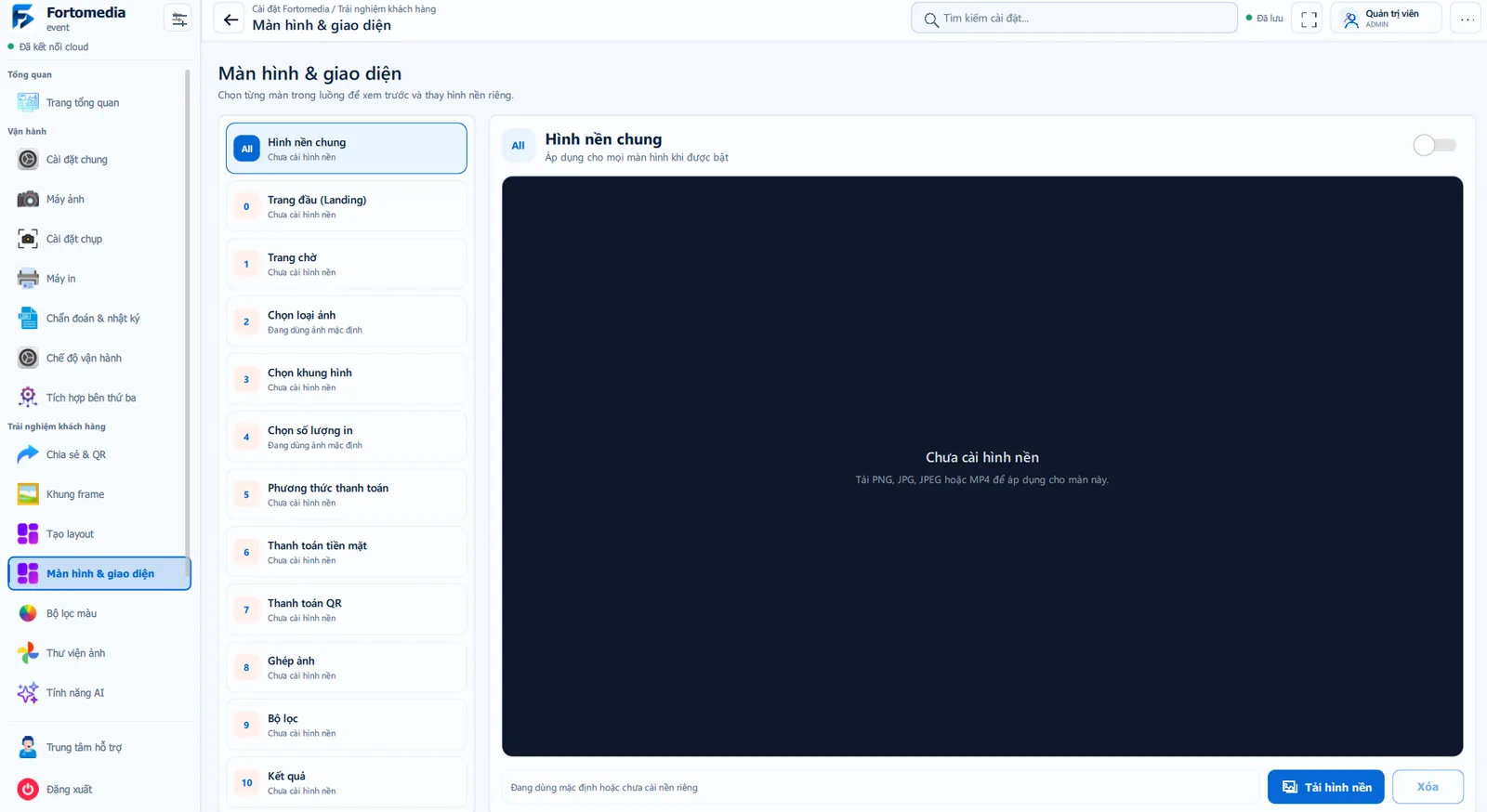Click the back arrow button
Viewport: 1487px width, 812px height.
230,19
